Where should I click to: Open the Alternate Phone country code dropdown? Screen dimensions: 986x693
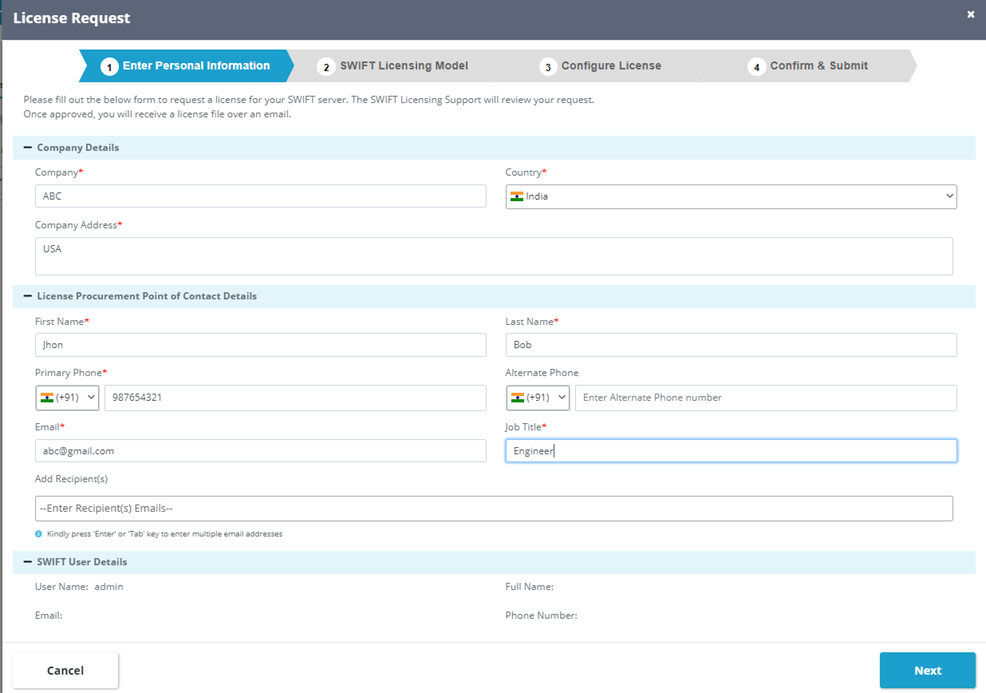538,397
